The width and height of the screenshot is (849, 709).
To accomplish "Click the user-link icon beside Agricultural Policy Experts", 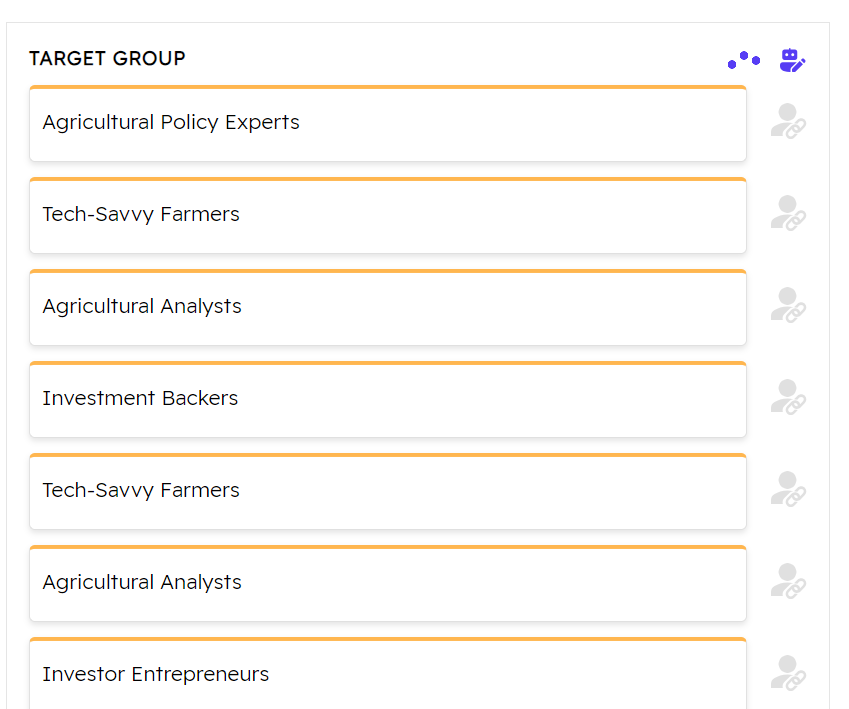I will (x=788, y=121).
